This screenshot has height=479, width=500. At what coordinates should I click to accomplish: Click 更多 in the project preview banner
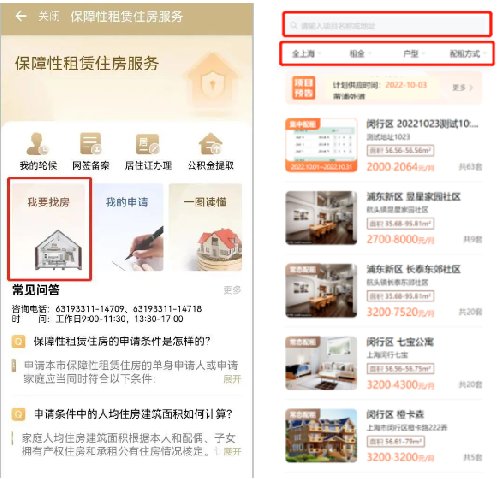pos(462,88)
